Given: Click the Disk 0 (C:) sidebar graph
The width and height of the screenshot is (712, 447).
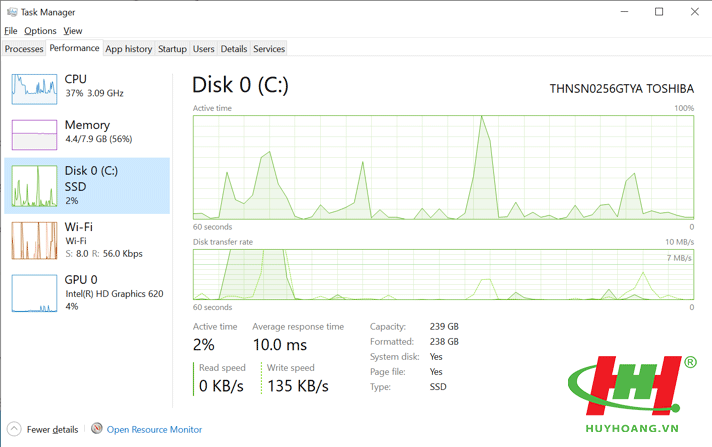Looking at the screenshot, I should [x=35, y=186].
